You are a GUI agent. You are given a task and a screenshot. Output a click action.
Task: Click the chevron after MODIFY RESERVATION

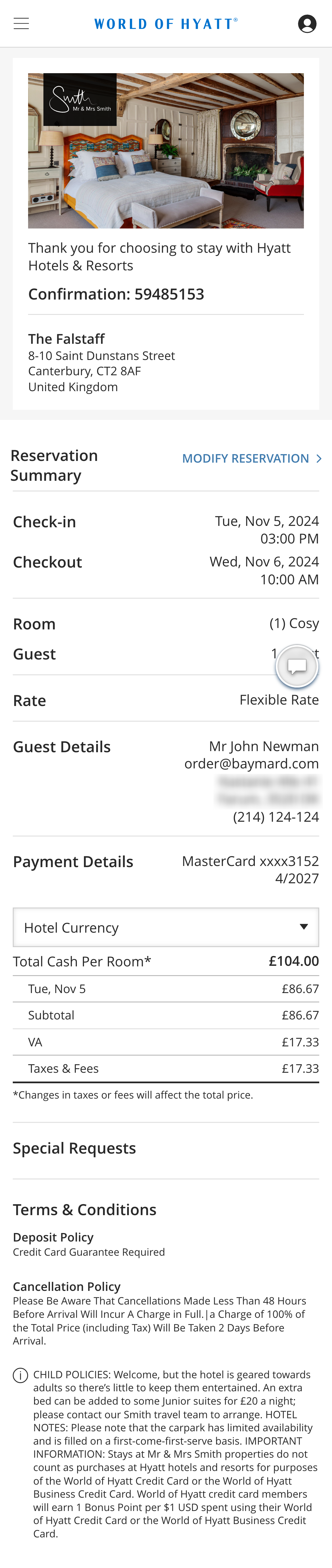click(319, 458)
